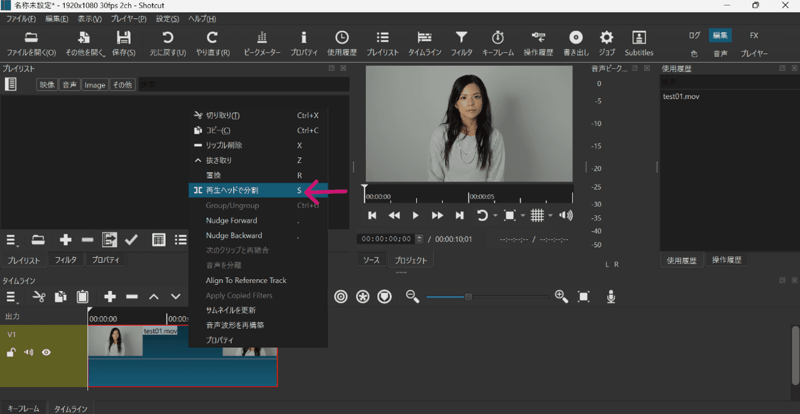Mute the V1 track audio

28,352
